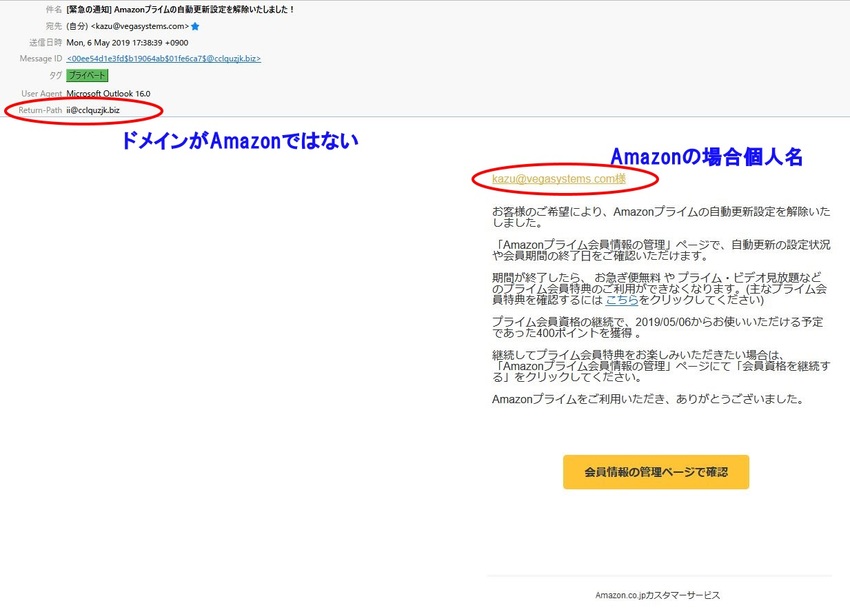Click the 件名 header label
Screen dimensions: 850x612
point(54,10)
